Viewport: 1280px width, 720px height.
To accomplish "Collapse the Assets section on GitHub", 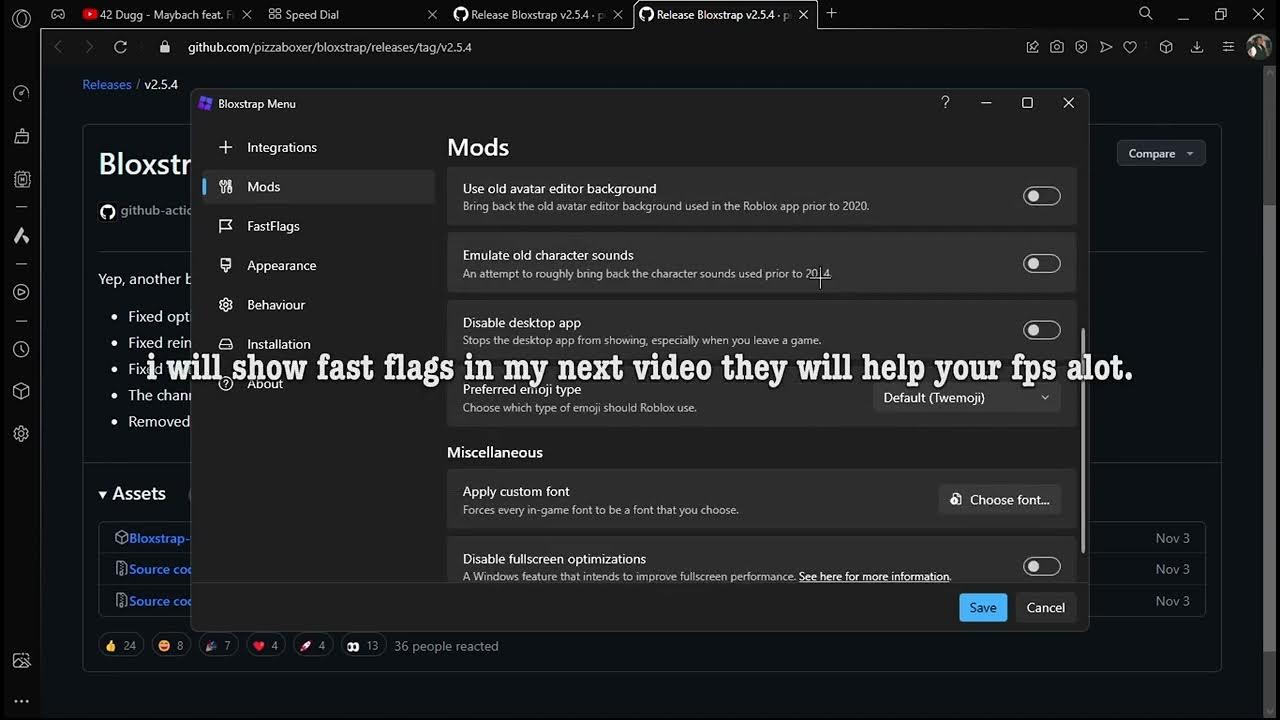I will (132, 493).
